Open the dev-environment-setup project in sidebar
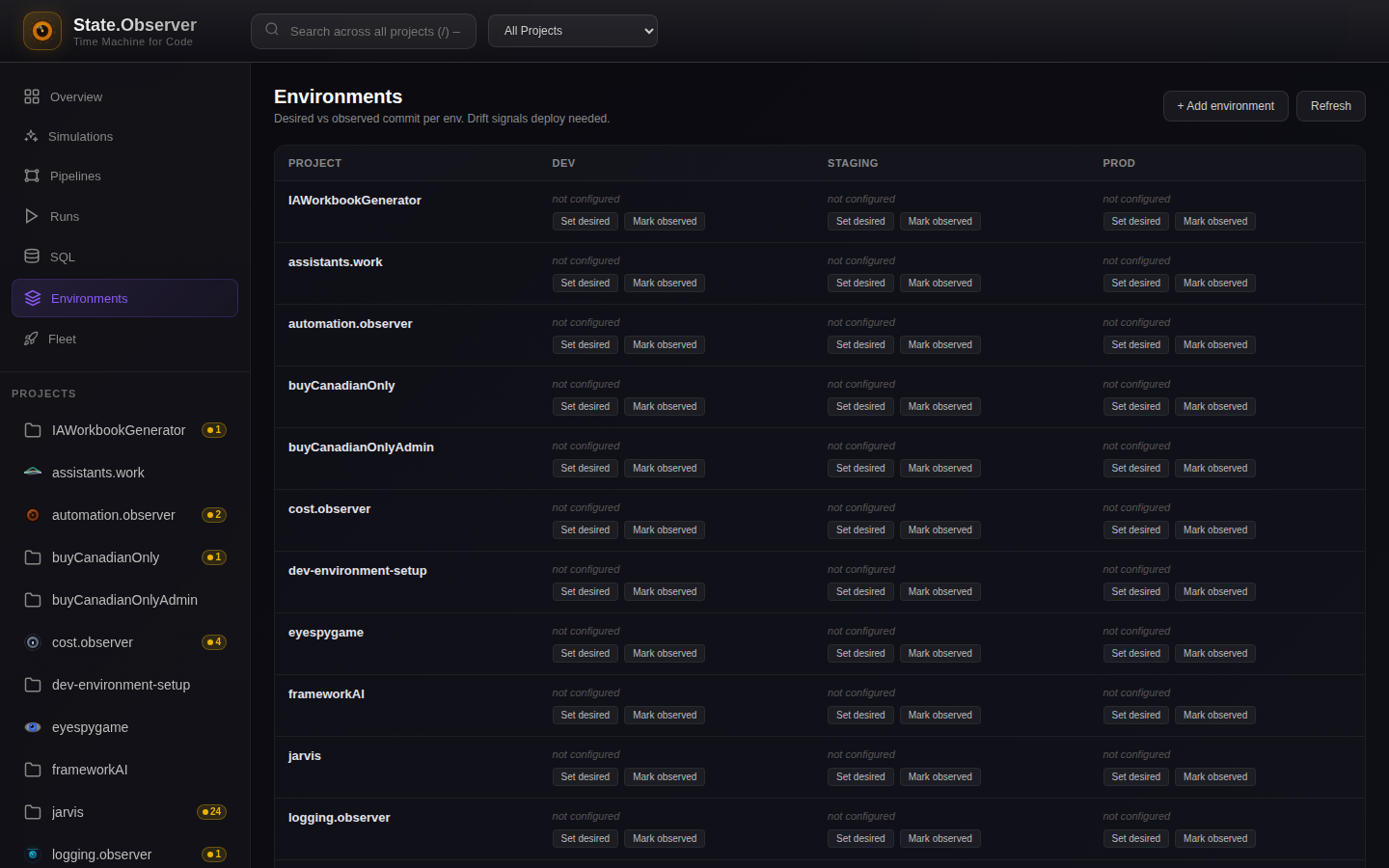The image size is (1389, 868). pyautogui.click(x=125, y=685)
